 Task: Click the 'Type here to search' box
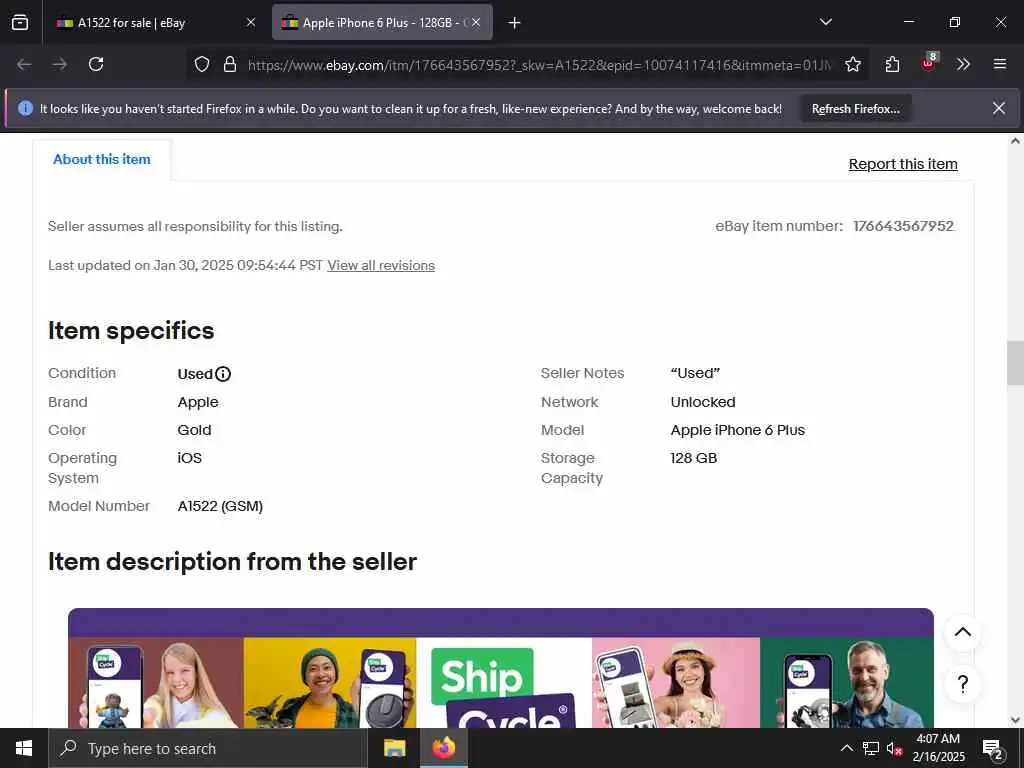pos(208,748)
